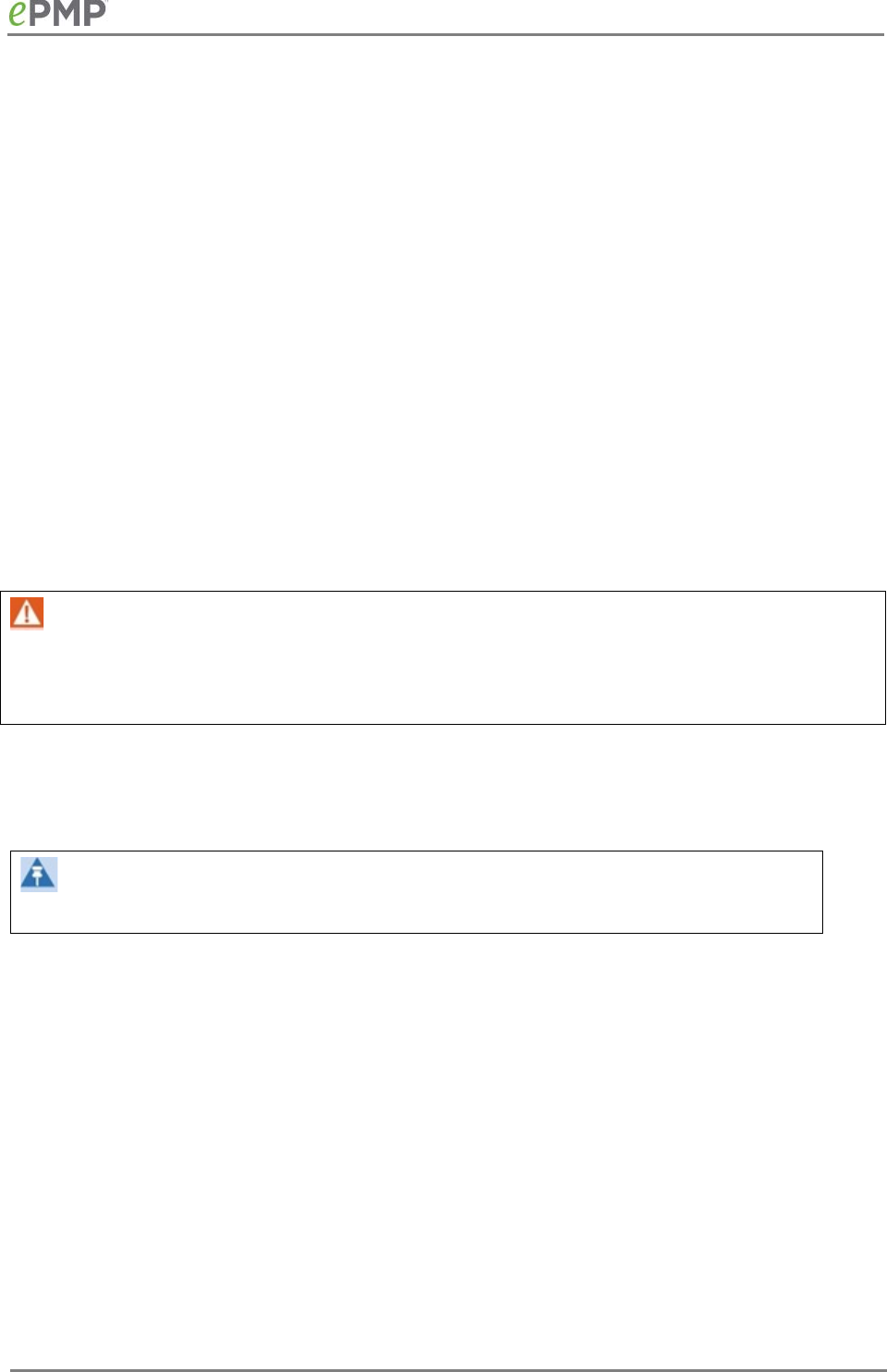This screenshot has width=887, height=1372.
Task: Click the green 'e' of the ePMP logo
Action: tap(18, 14)
